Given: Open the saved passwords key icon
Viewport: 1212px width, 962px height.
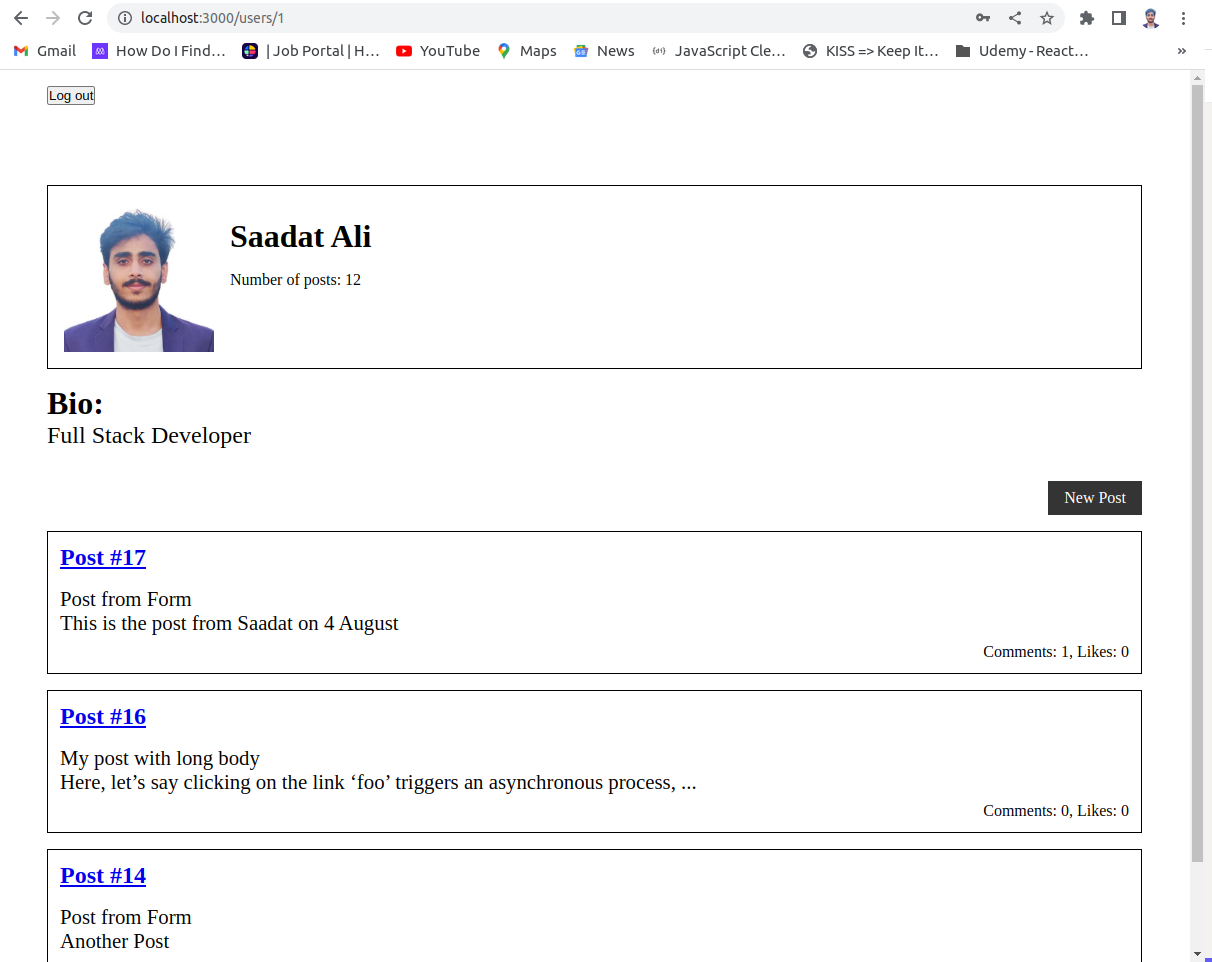Looking at the screenshot, I should coord(983,18).
